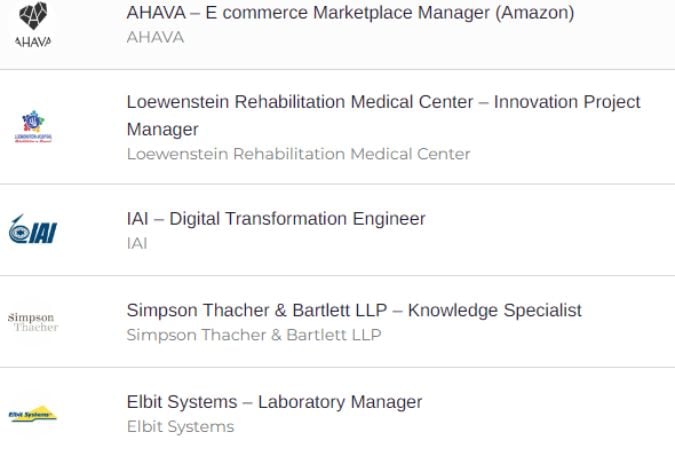Click the gray IAI company name

click(137, 244)
